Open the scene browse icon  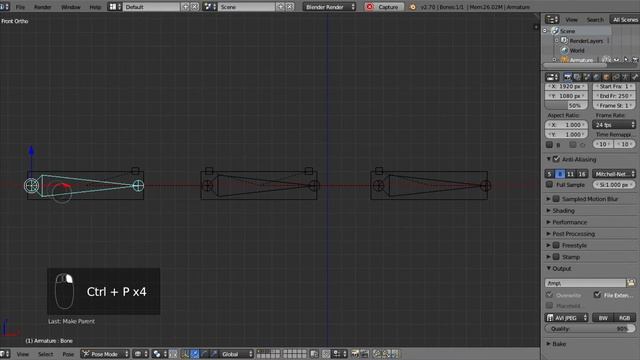pyautogui.click(x=209, y=7)
